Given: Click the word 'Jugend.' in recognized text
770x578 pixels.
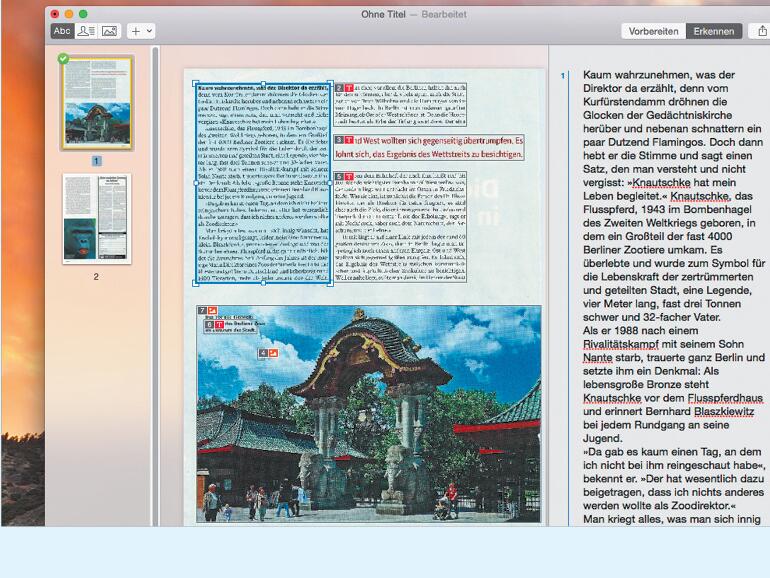Looking at the screenshot, I should tap(603, 439).
